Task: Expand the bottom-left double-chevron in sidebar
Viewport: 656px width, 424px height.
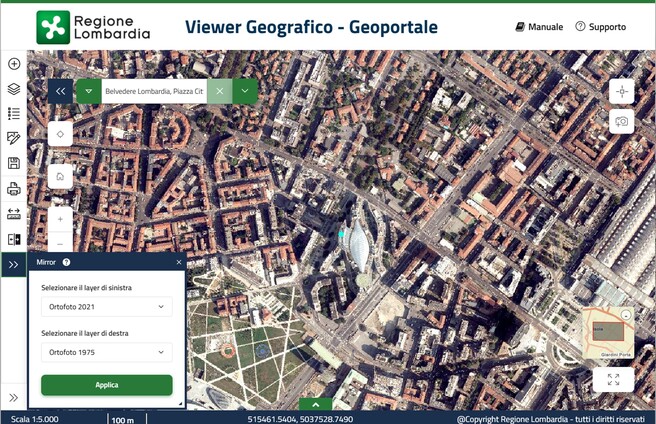Action: tap(13, 398)
